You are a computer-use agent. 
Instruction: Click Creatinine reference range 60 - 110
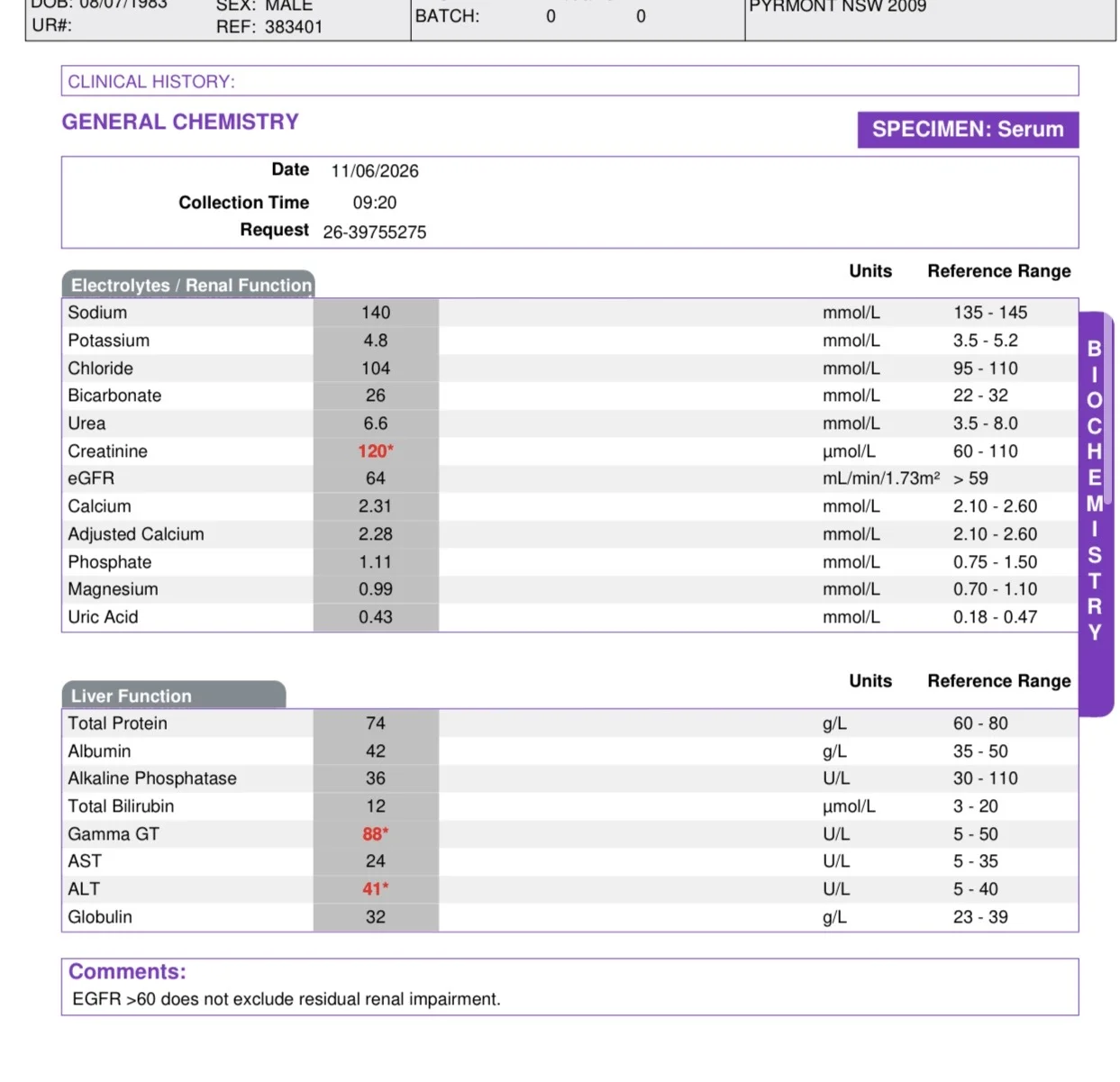pos(986,451)
